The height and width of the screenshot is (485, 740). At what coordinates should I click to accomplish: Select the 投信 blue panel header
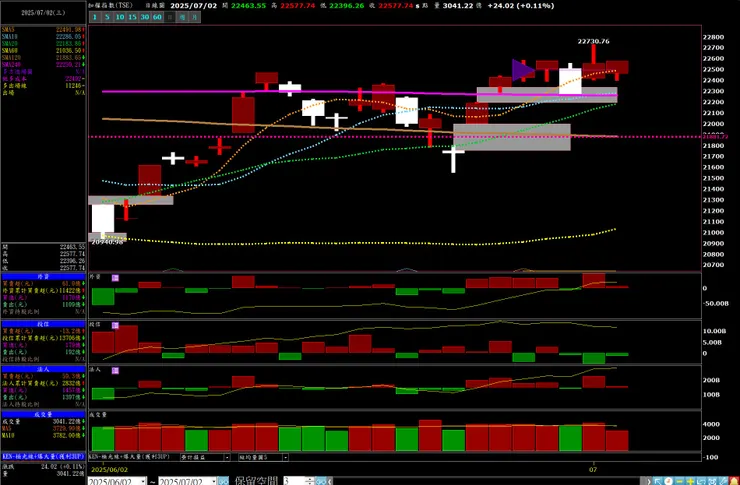(43, 324)
